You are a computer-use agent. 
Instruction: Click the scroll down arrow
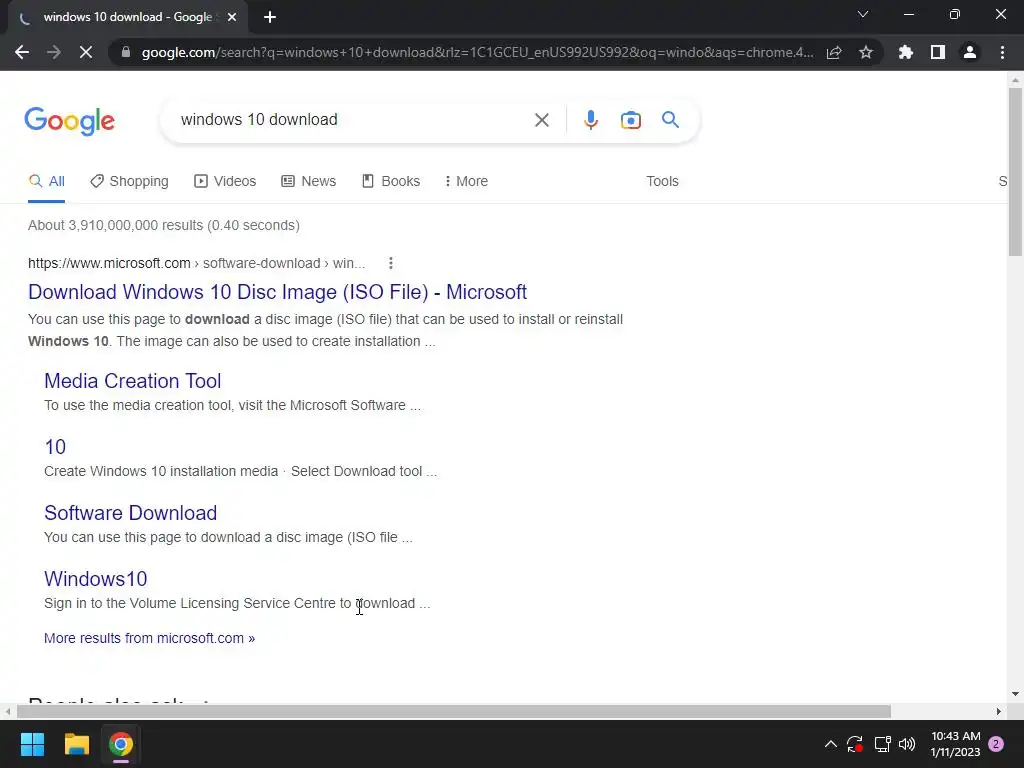pyautogui.click(x=1015, y=694)
